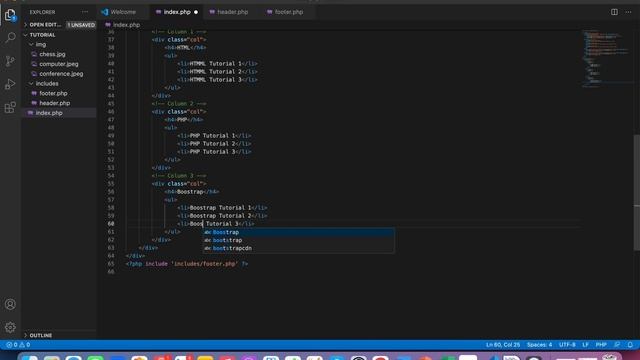Click the editor vertical scrollbar

tap(636, 192)
